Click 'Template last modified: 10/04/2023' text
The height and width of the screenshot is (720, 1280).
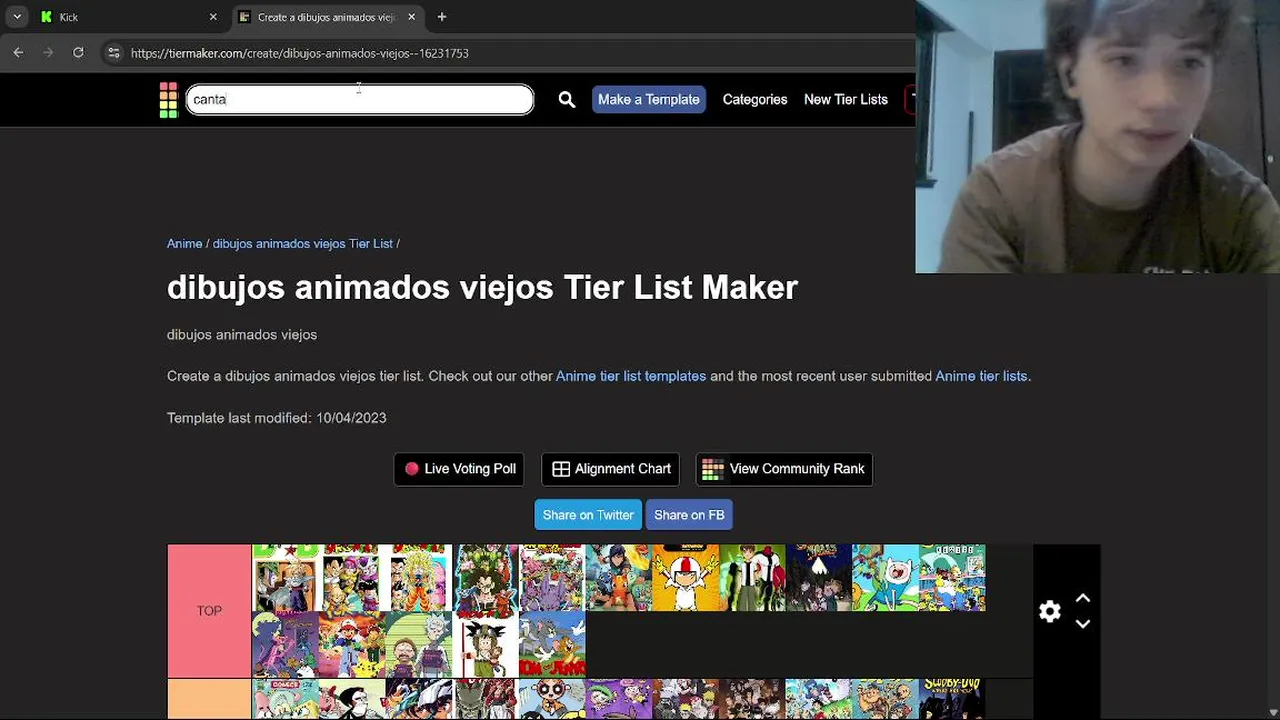point(277,418)
